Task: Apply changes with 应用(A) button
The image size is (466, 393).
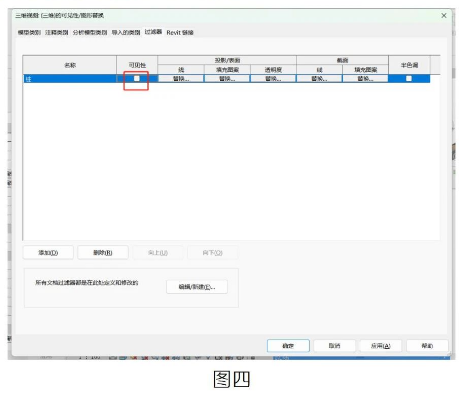Action: tap(381, 346)
